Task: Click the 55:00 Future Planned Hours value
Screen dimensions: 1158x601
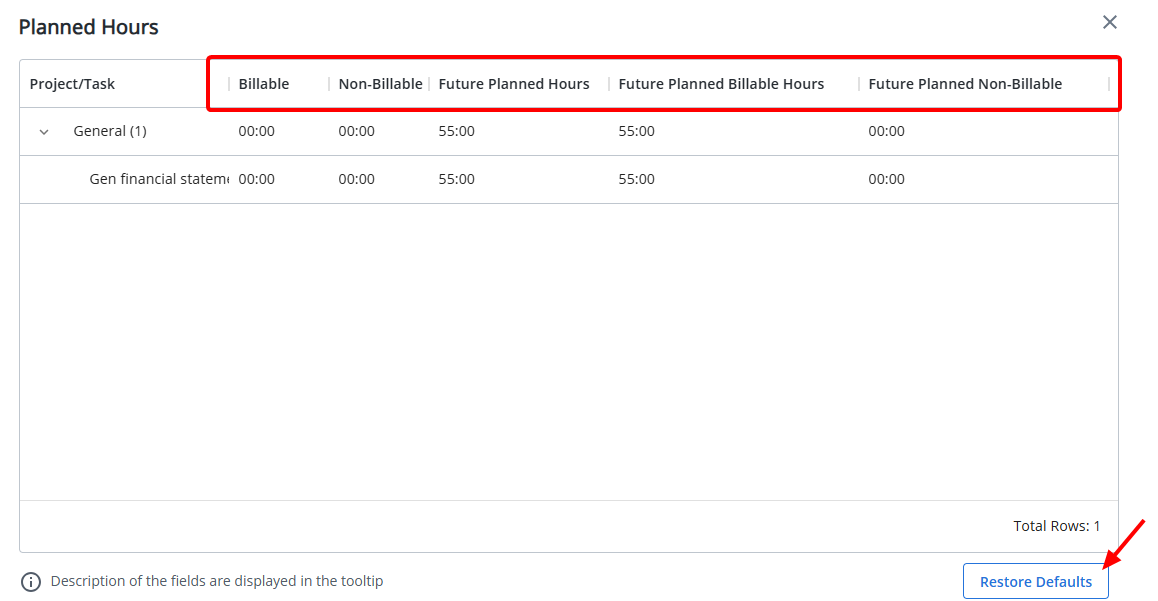Action: point(456,131)
